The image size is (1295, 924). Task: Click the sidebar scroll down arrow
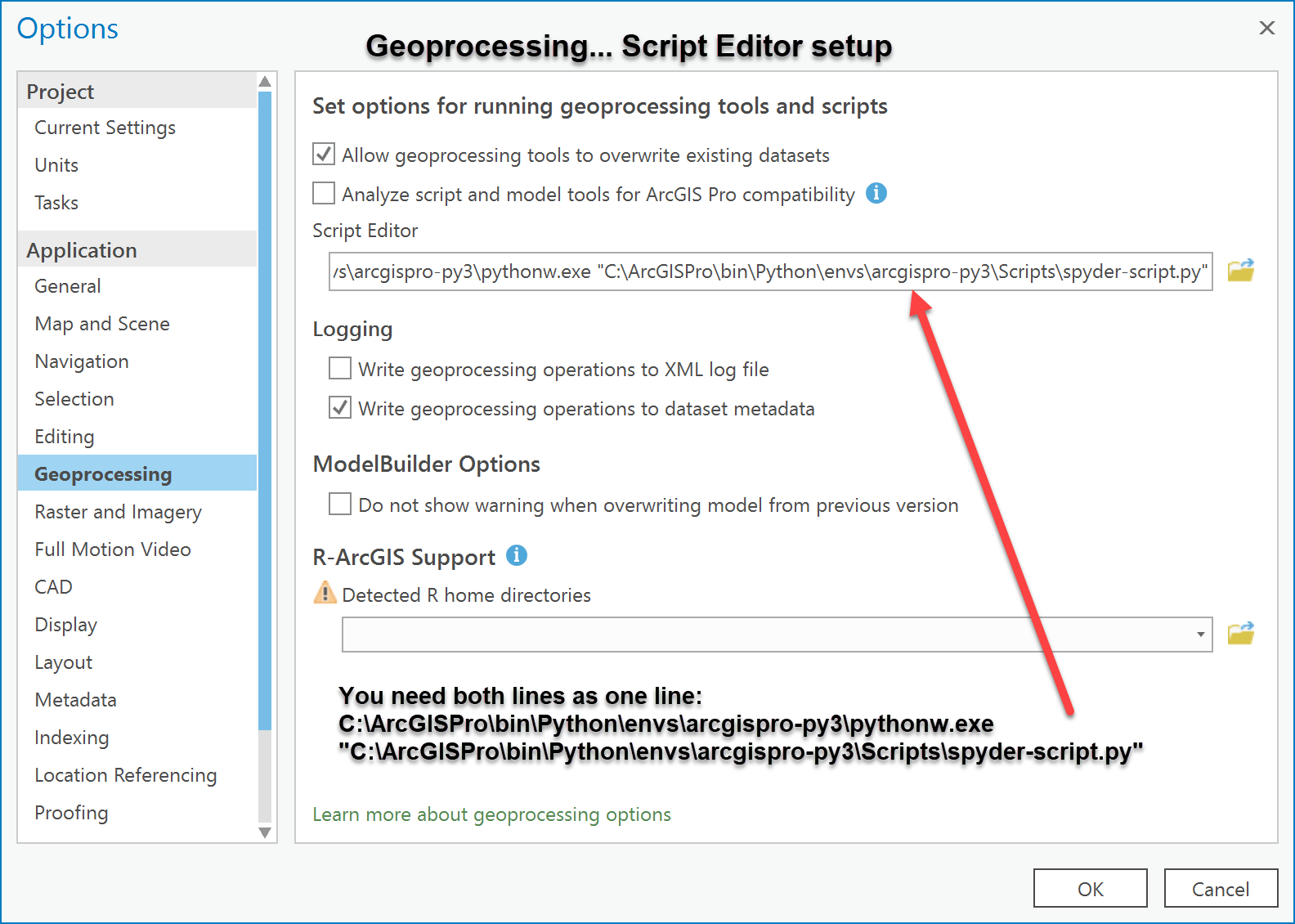pyautogui.click(x=265, y=832)
